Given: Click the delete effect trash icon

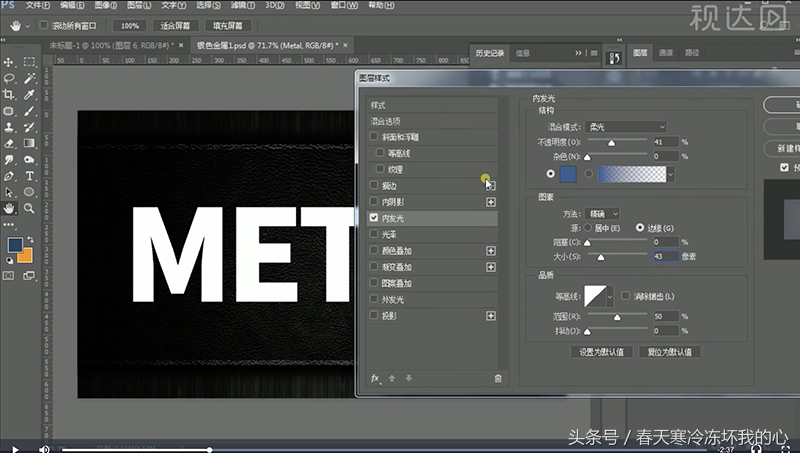Looking at the screenshot, I should point(498,378).
